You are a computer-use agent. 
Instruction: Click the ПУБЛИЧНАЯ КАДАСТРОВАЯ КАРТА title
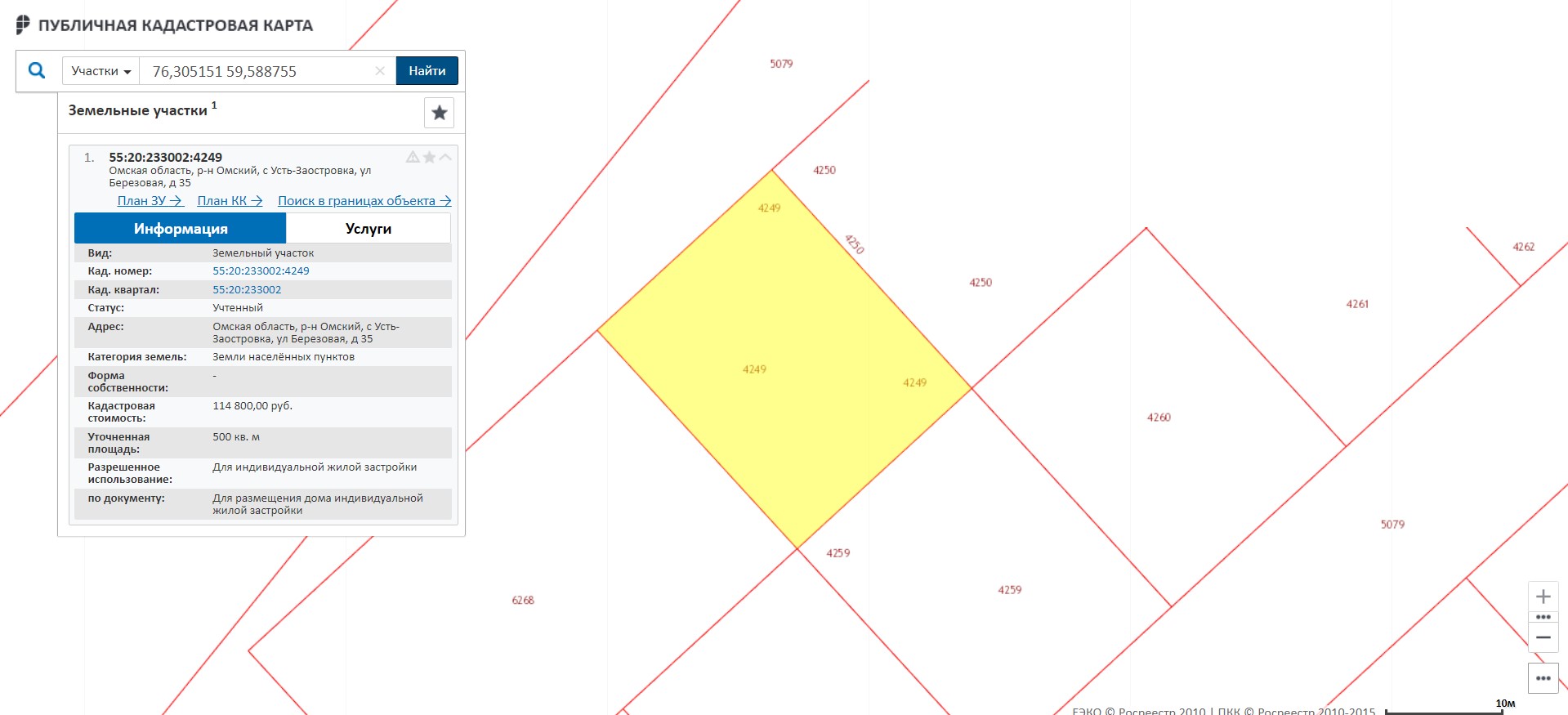(176, 25)
